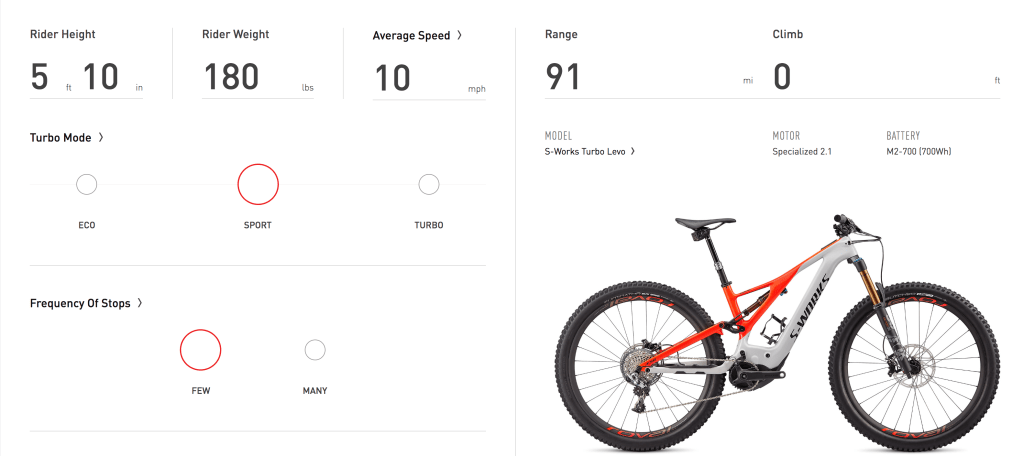This screenshot has width=1023, height=456.
Task: Click the Frequency Of Stops heading label
Action: [x=80, y=303]
